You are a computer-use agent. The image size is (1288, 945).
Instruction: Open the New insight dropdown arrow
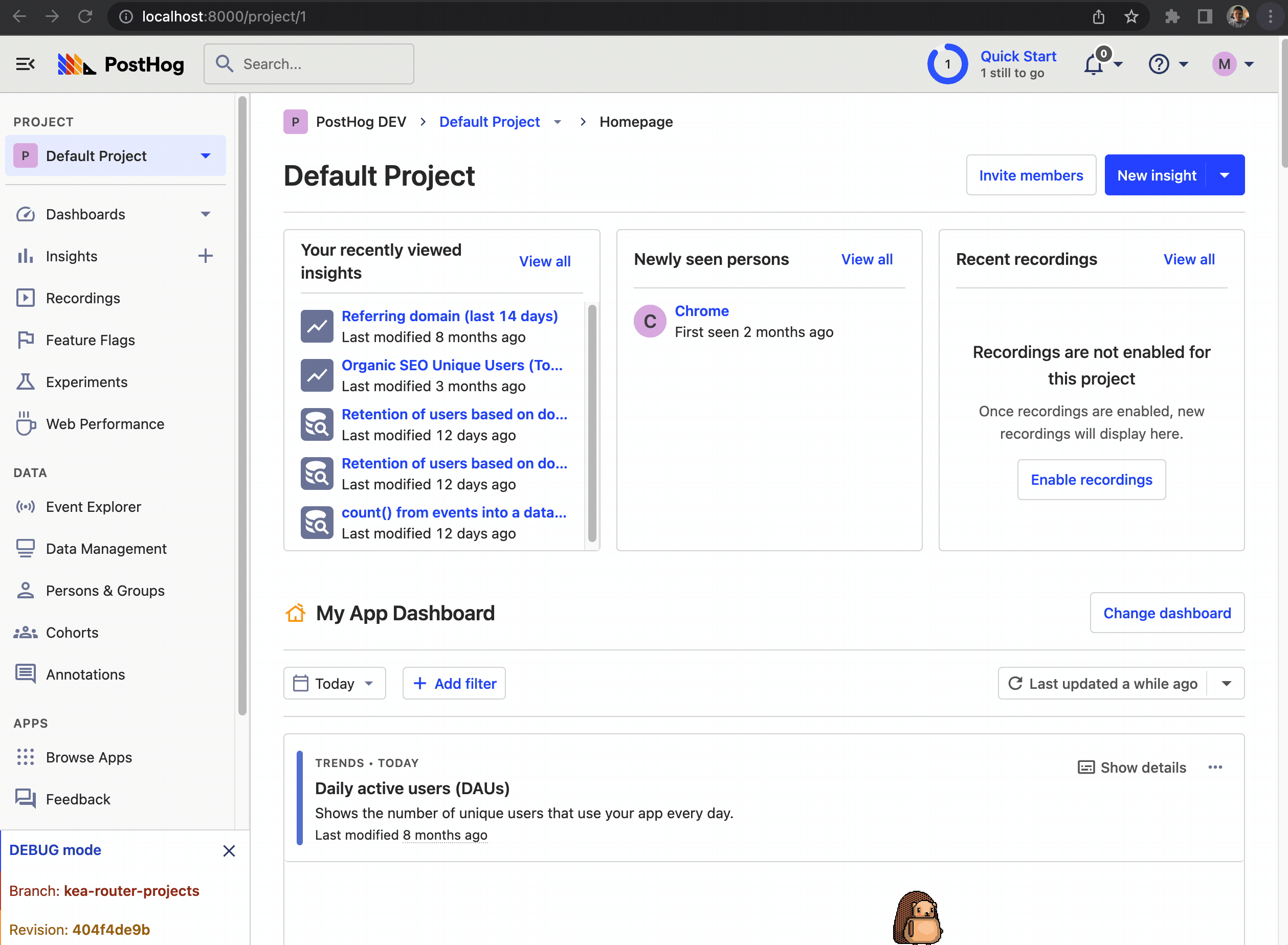coord(1225,175)
